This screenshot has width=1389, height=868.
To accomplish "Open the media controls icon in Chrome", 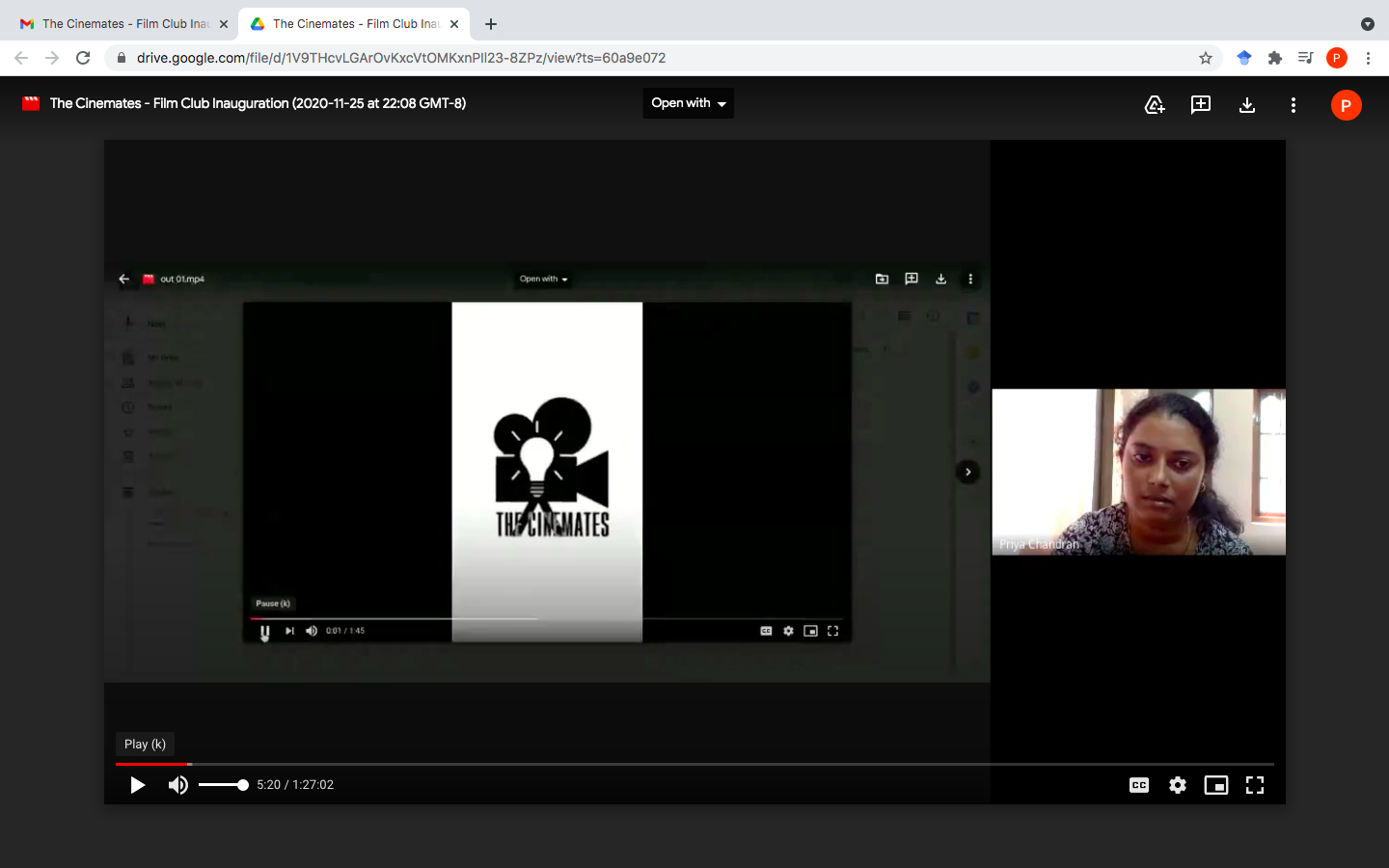I will tap(1306, 58).
